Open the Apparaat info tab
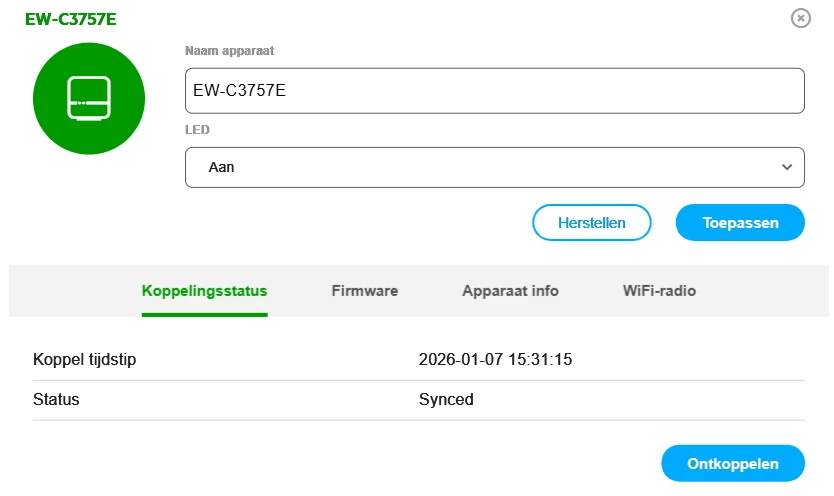Image resolution: width=834 pixels, height=496 pixels. tap(510, 291)
